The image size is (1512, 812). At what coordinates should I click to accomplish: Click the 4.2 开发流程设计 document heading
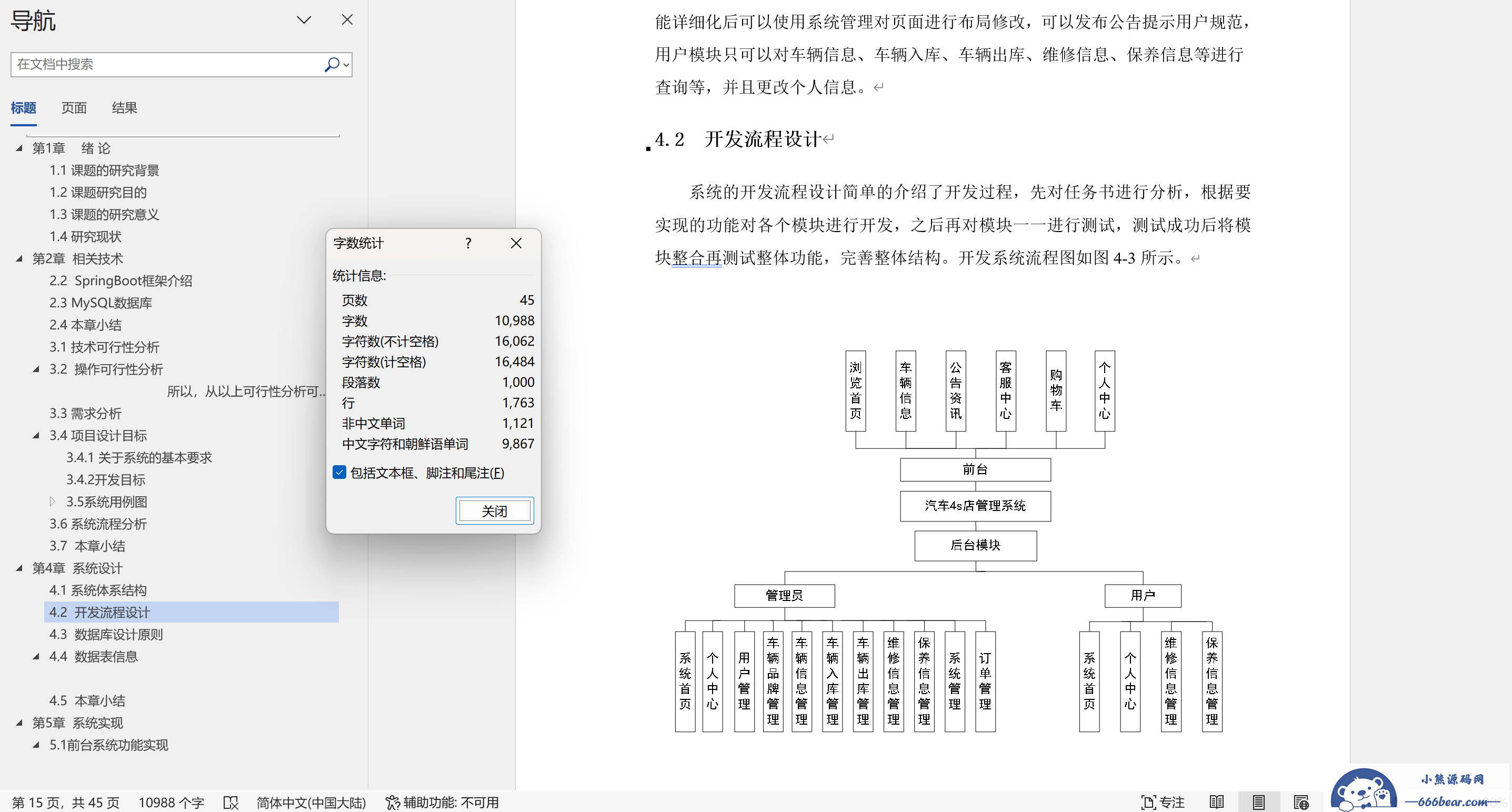pos(738,139)
